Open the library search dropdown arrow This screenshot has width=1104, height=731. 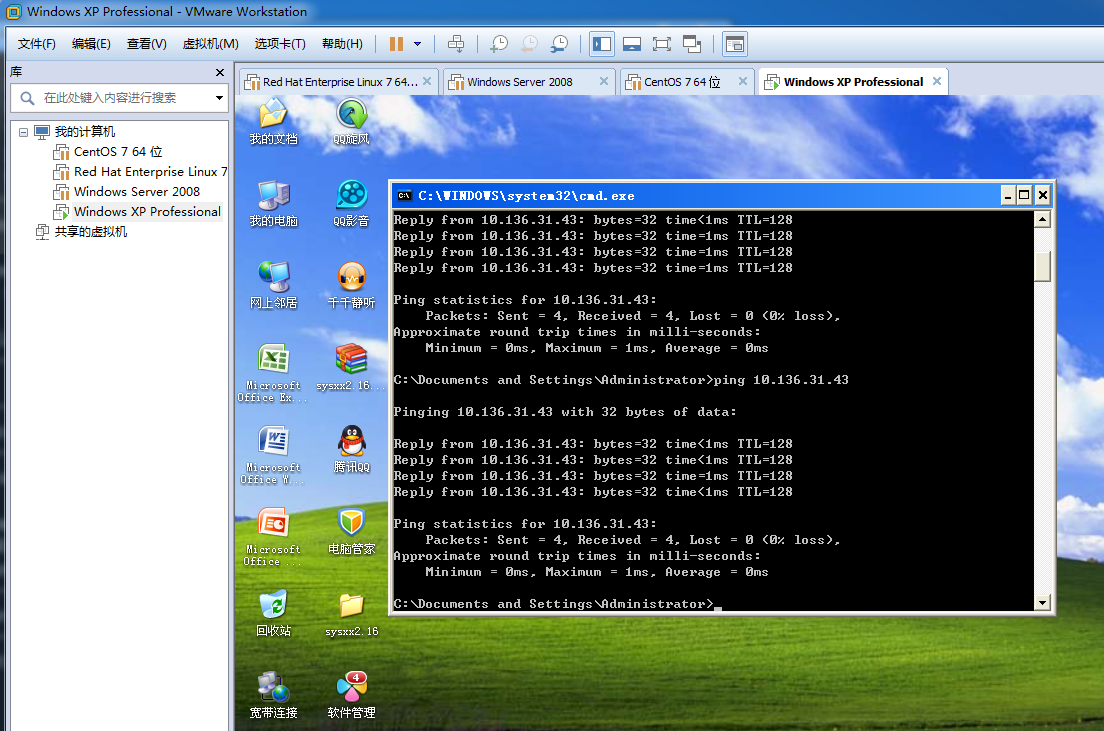point(219,98)
